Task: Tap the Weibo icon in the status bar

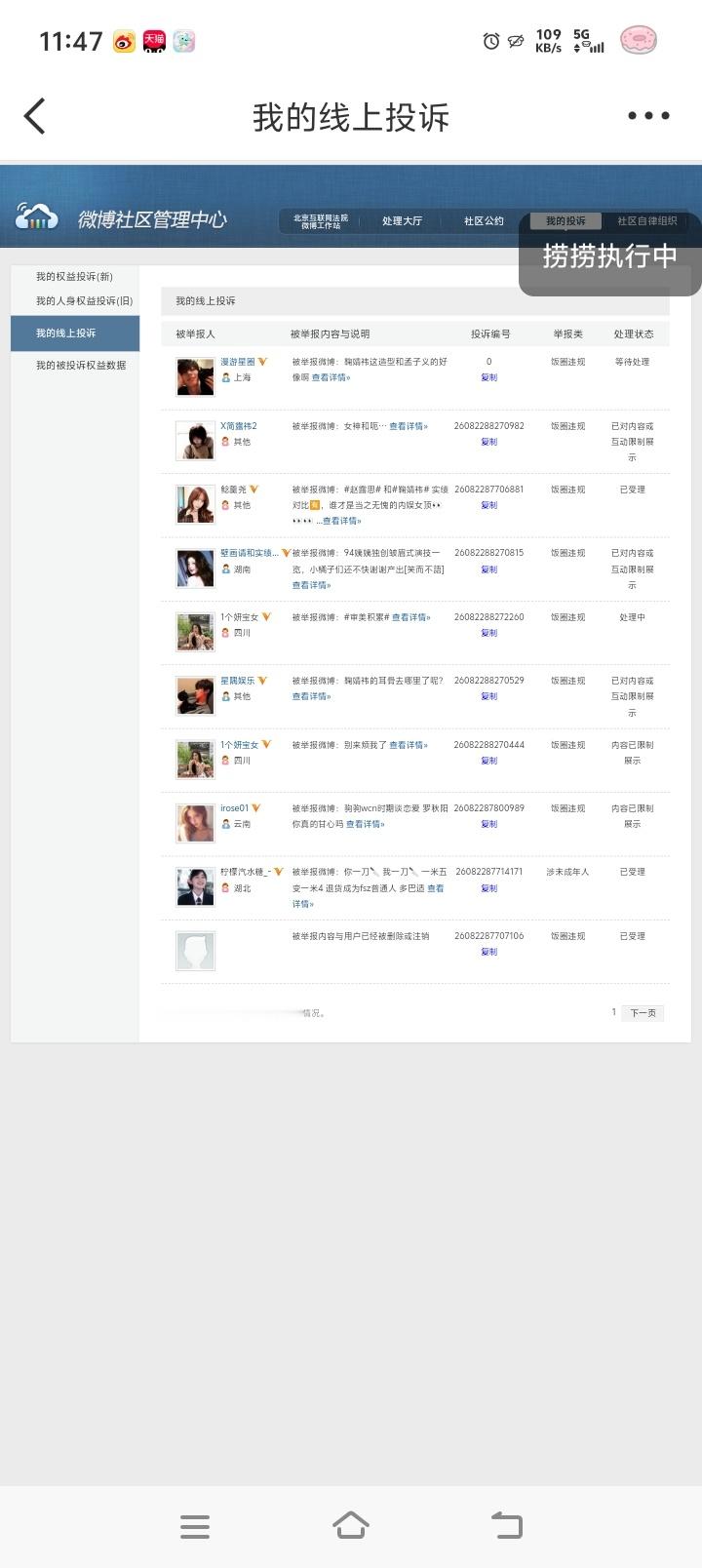Action: (125, 41)
